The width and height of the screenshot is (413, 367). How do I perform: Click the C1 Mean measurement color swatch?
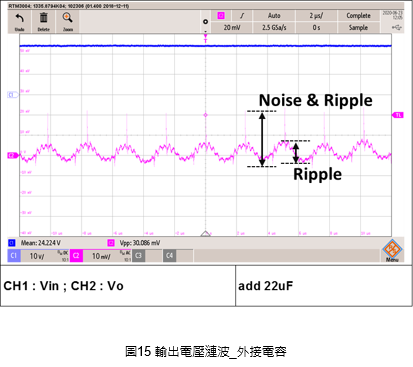[x=11, y=243]
